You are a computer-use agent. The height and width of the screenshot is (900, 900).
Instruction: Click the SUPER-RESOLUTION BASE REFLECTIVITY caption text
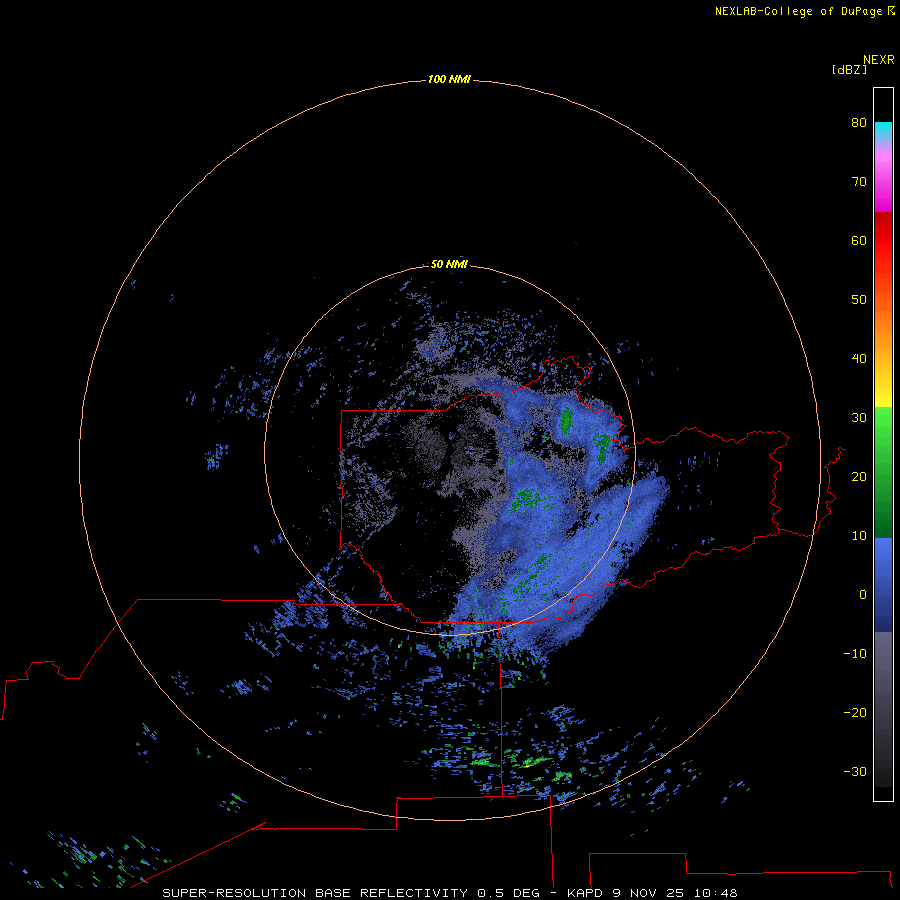point(315,893)
